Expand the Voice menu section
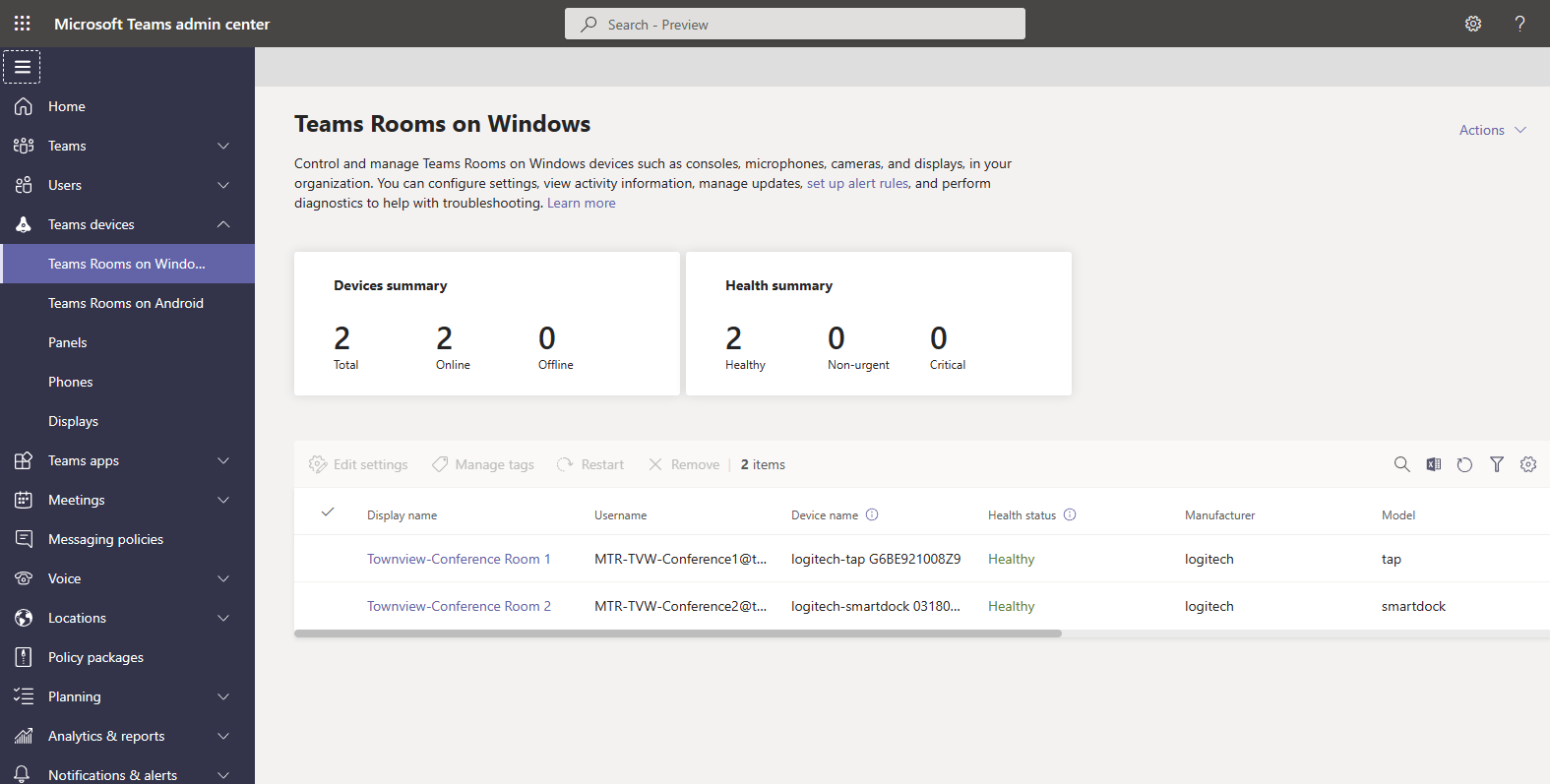1550x784 pixels. [x=223, y=578]
